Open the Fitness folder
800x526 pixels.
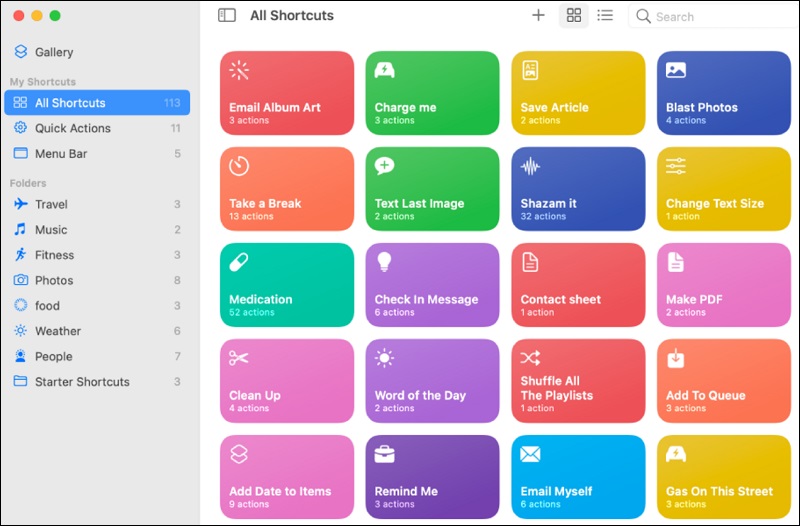point(54,255)
